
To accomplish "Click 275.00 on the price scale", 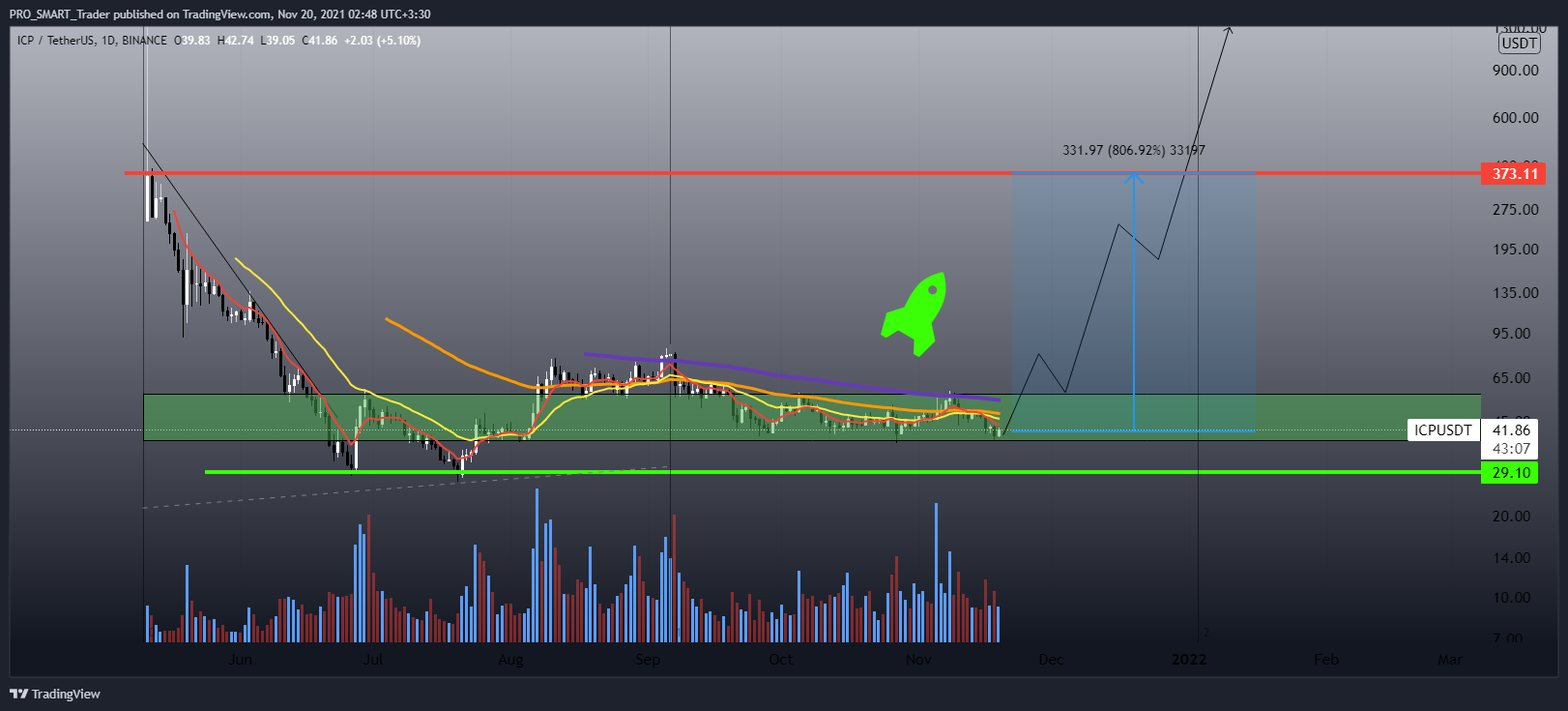I will pyautogui.click(x=1515, y=210).
